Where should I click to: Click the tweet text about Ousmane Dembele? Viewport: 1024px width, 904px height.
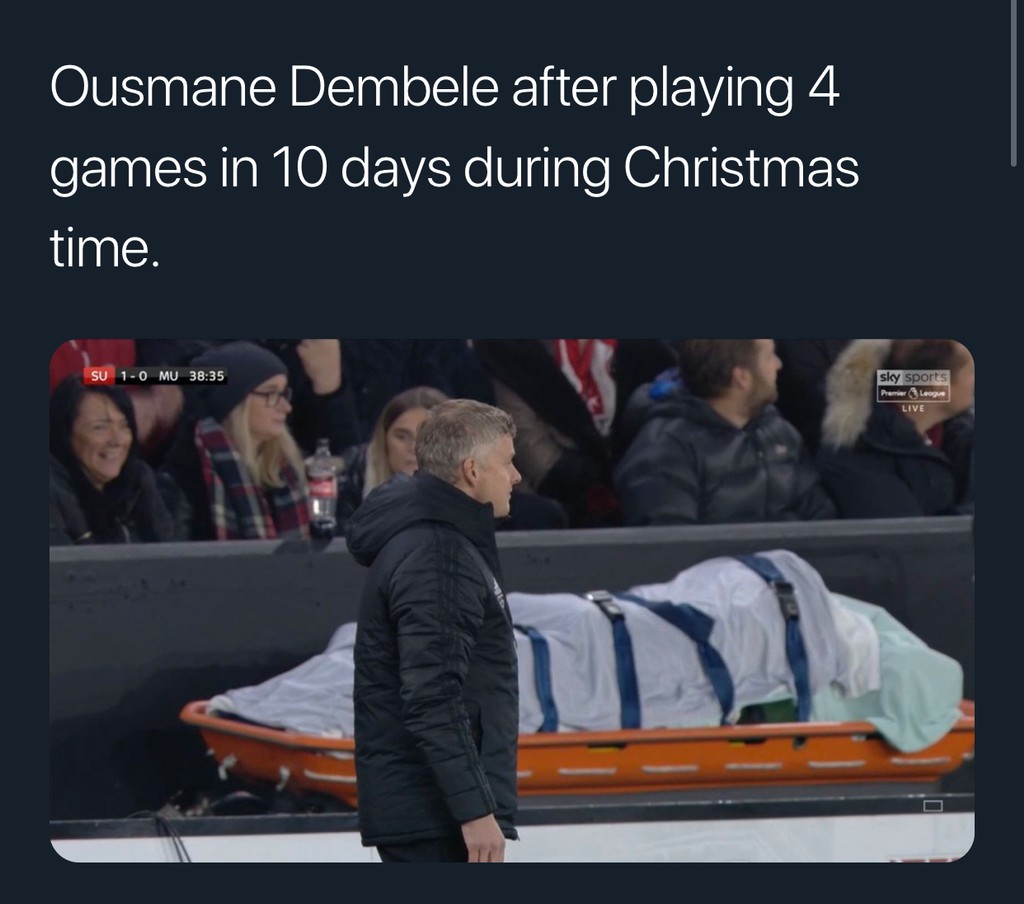(454, 169)
